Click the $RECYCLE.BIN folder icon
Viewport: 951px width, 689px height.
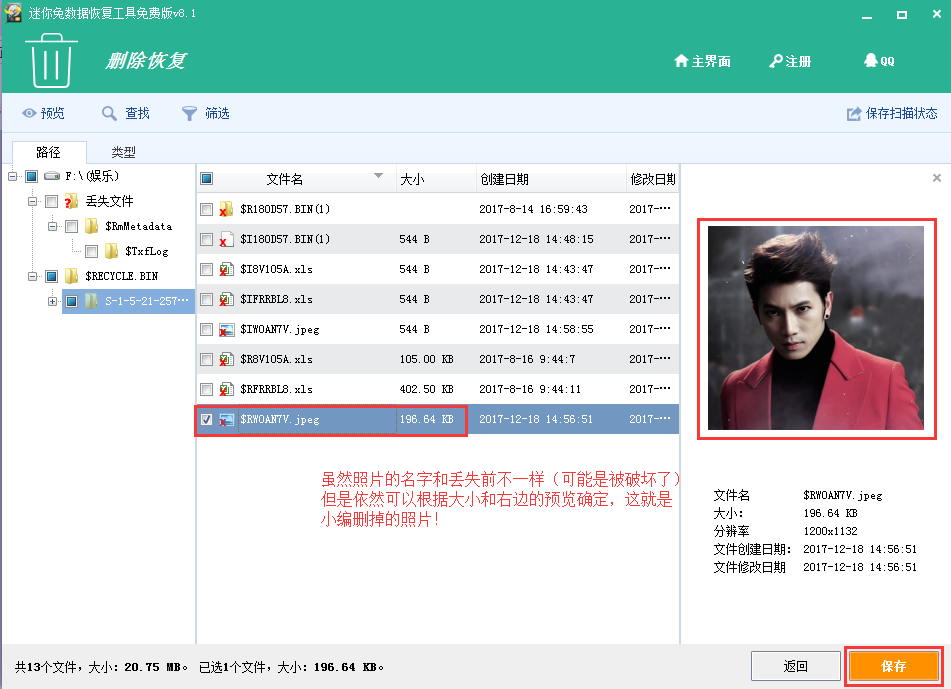point(72,276)
